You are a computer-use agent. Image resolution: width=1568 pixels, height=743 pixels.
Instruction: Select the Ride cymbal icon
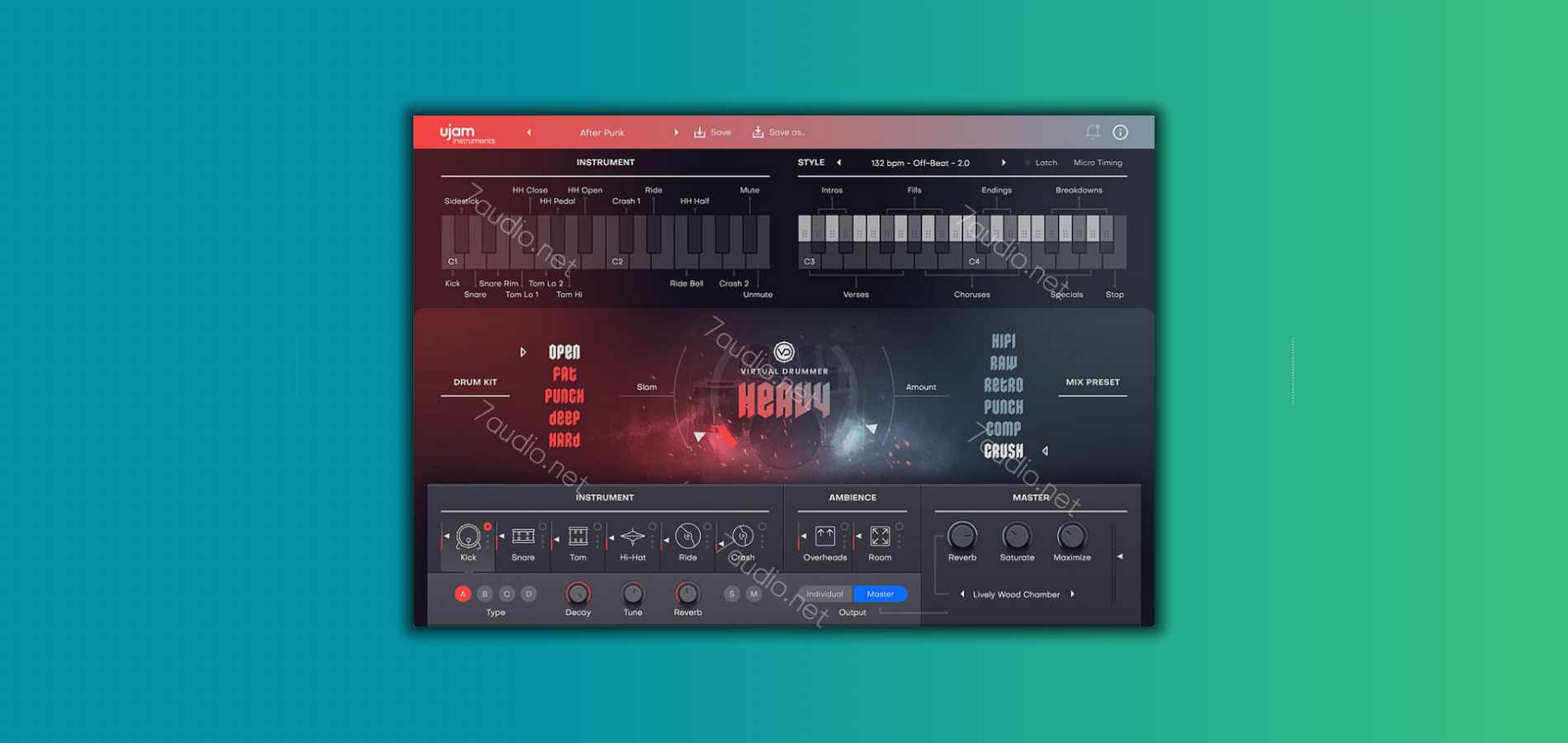pos(687,537)
